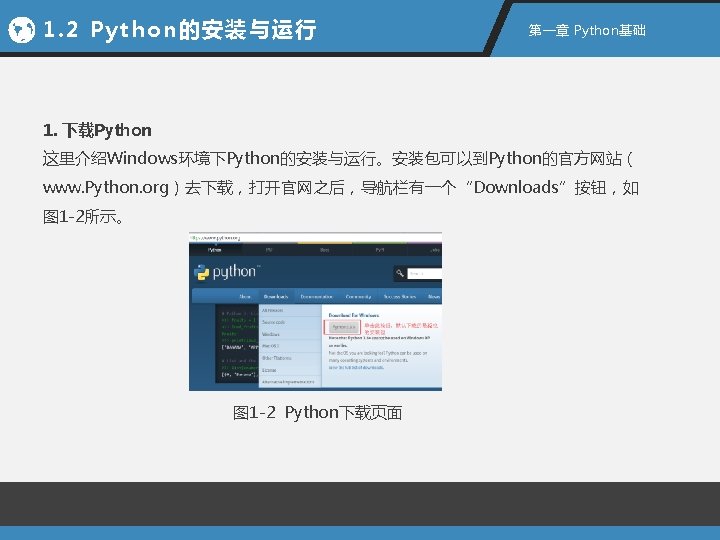This screenshot has height=540, width=720.
Task: Open the Community nav item
Action: pyautogui.click(x=358, y=297)
